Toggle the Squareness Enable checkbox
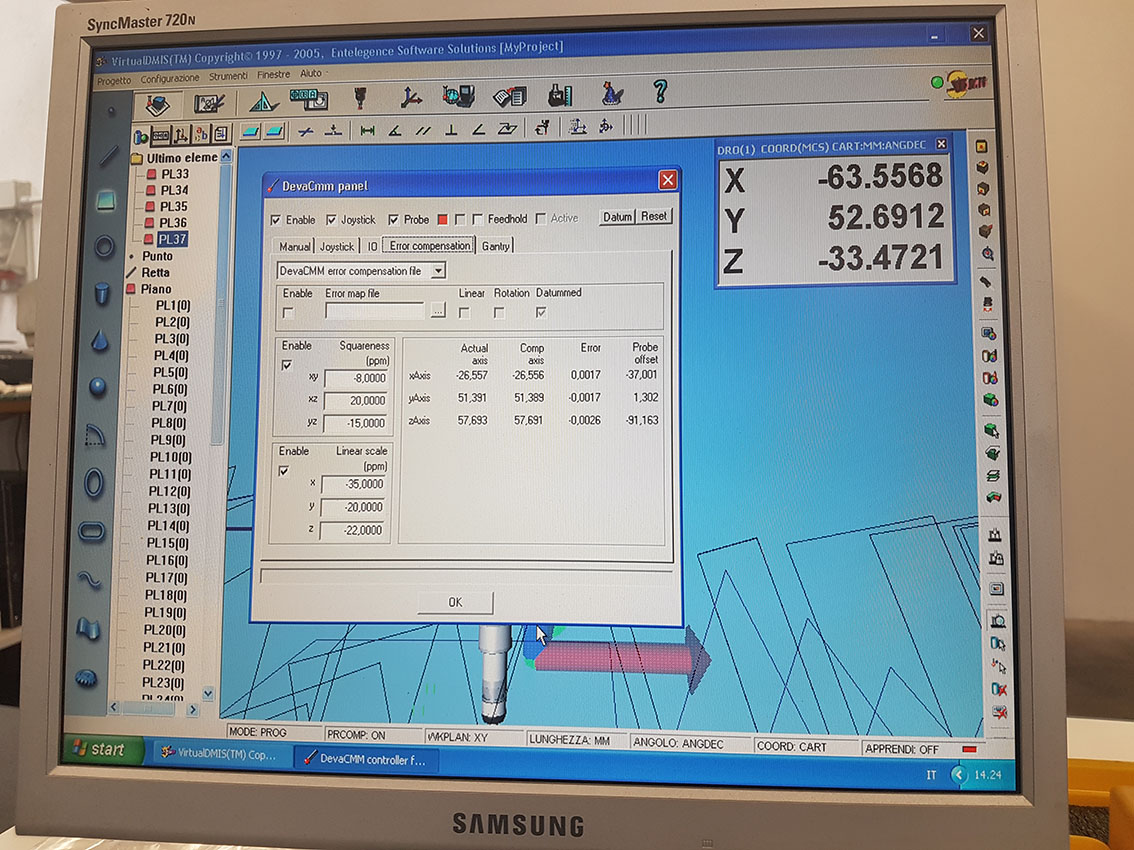 [286, 365]
